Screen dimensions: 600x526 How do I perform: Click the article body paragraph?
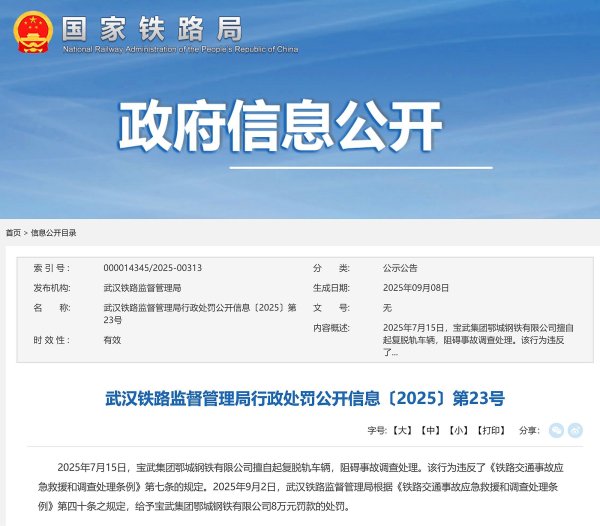coord(301,487)
